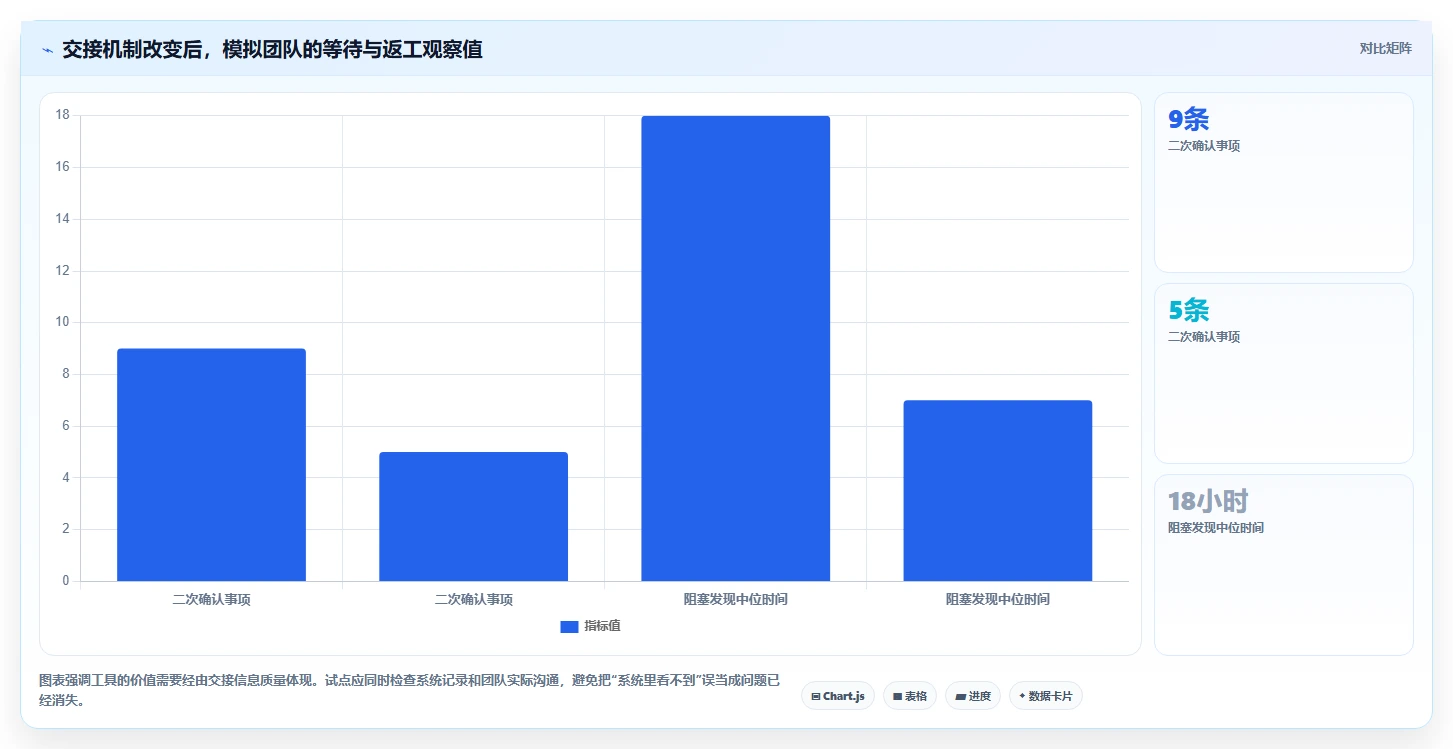Click the lightning icon beside the panel title
1453x749 pixels.
tap(48, 49)
